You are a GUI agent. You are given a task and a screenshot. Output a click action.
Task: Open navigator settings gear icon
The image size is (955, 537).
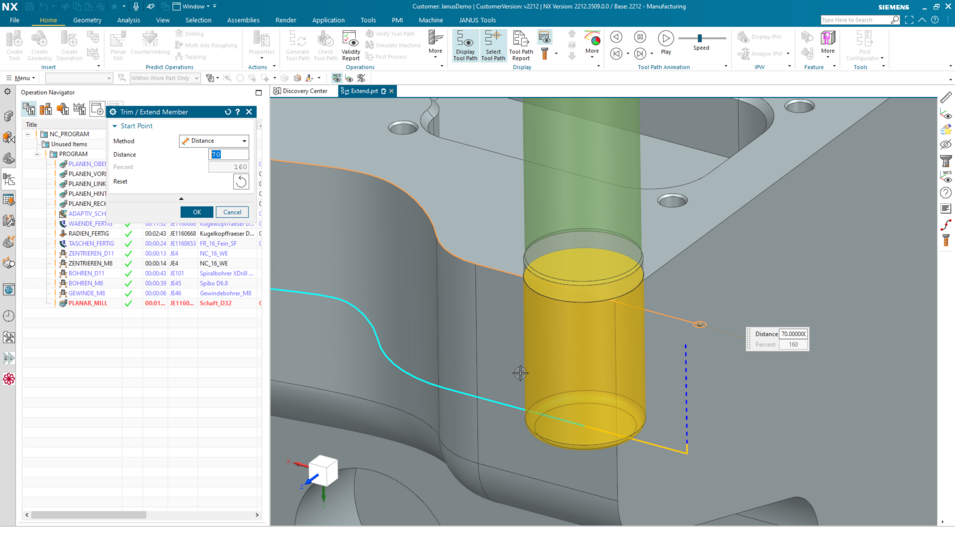coord(7,92)
